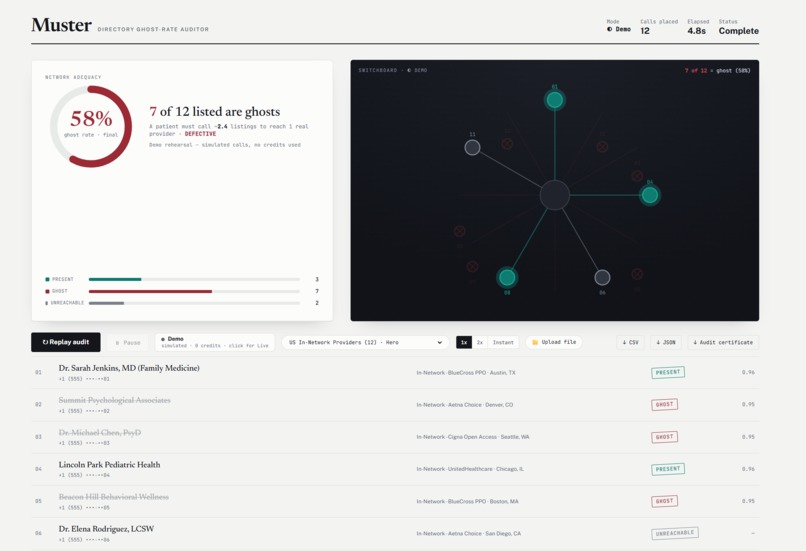Select the 1x playback speed

pos(464,342)
